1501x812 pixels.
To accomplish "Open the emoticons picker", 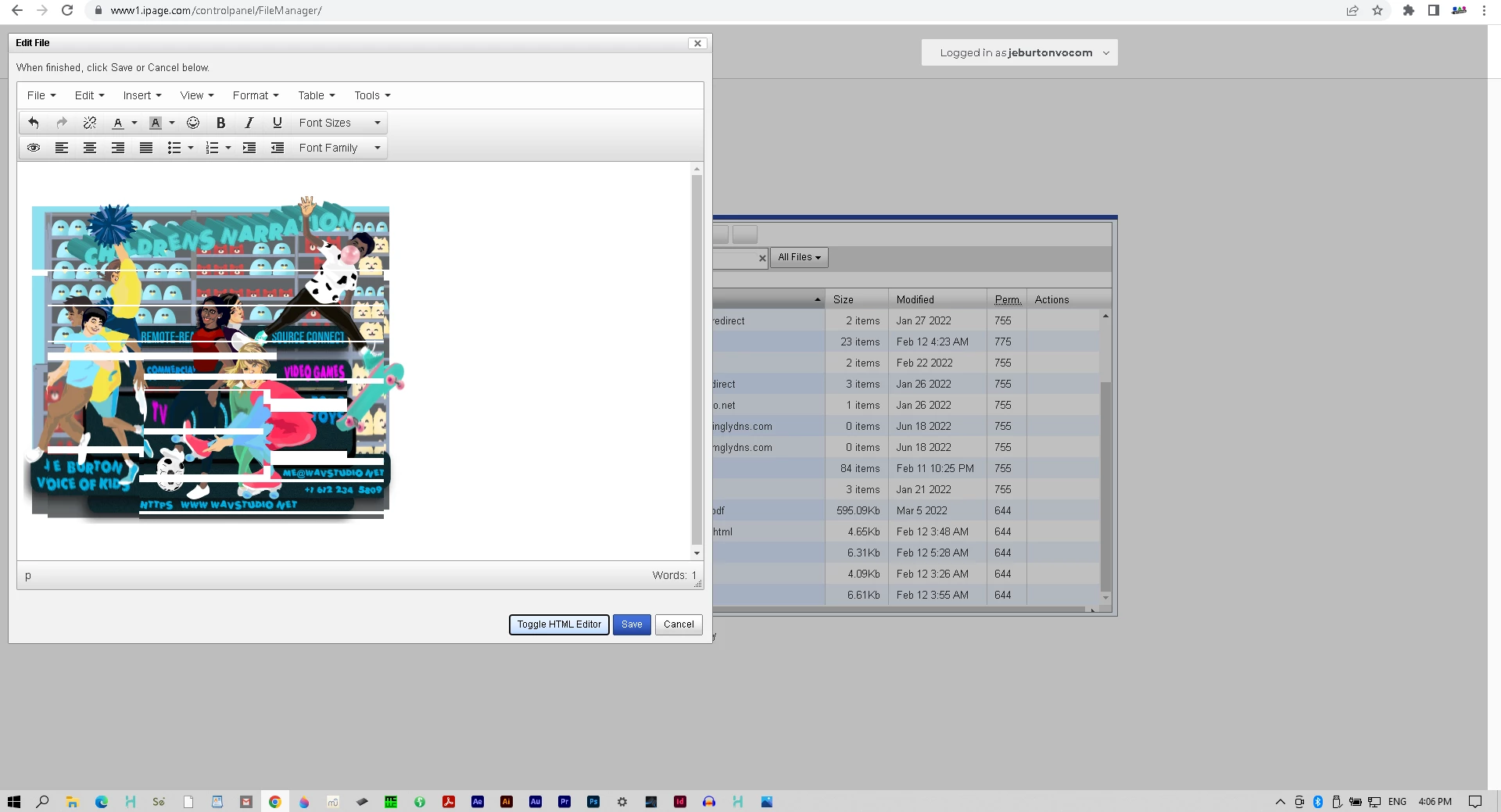I will coord(193,123).
